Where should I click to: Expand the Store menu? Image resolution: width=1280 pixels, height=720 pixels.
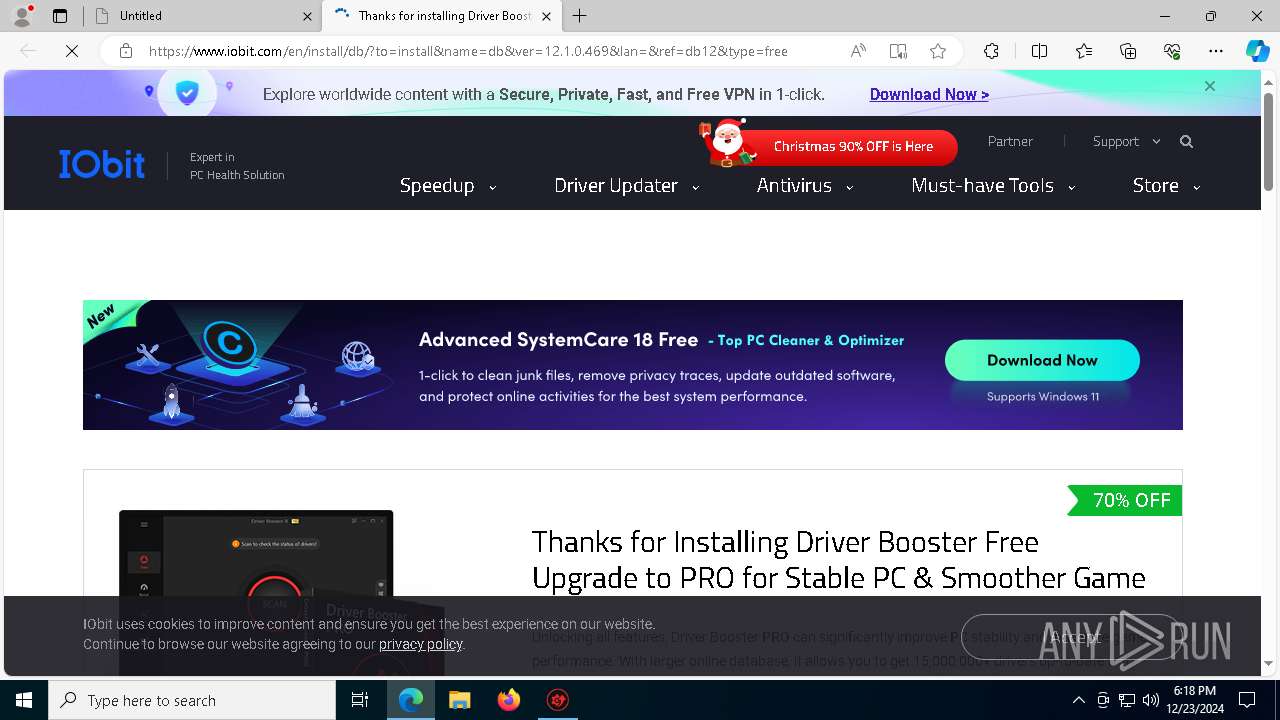click(x=1166, y=186)
